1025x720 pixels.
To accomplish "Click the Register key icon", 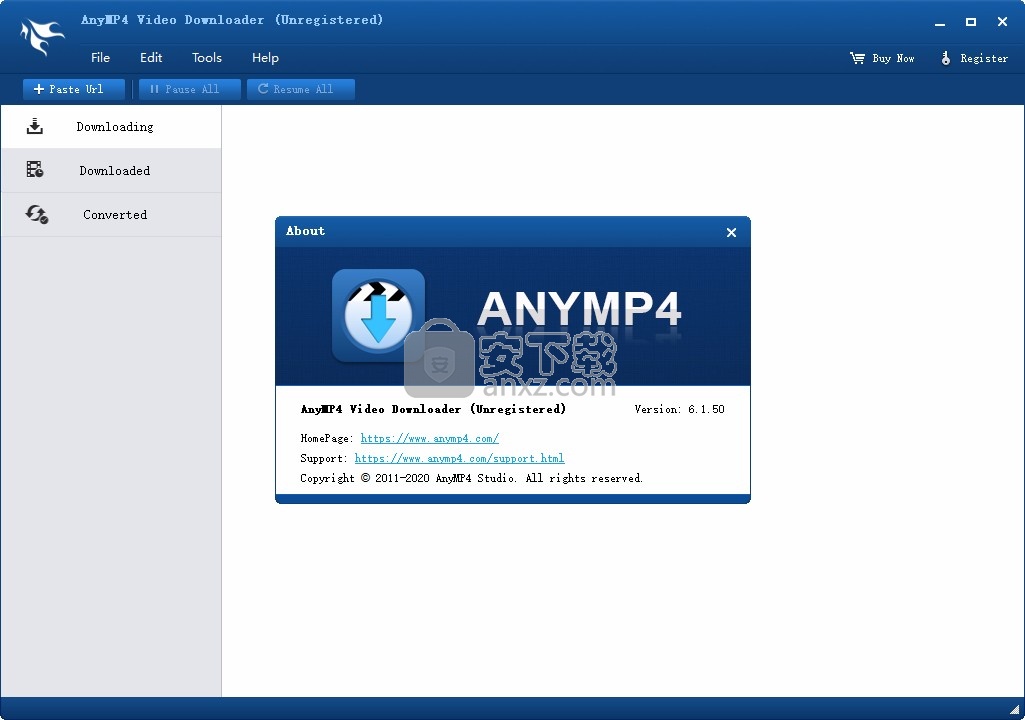I will coord(945,58).
